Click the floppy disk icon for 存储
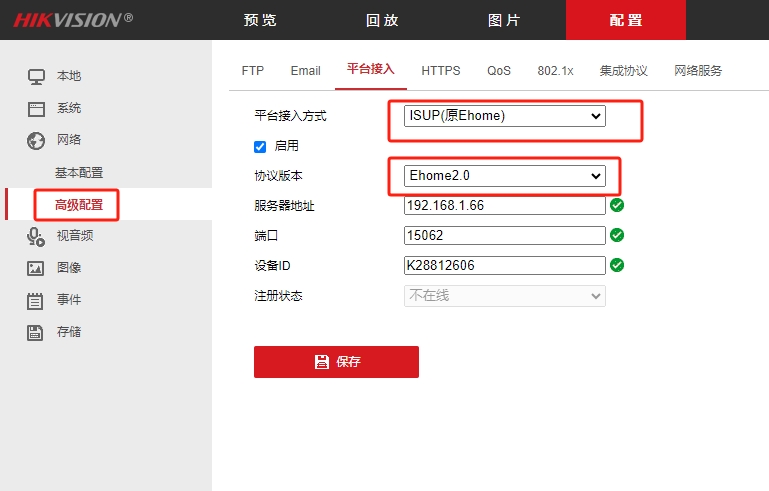Viewport: 769px width, 491px height. (x=36, y=332)
